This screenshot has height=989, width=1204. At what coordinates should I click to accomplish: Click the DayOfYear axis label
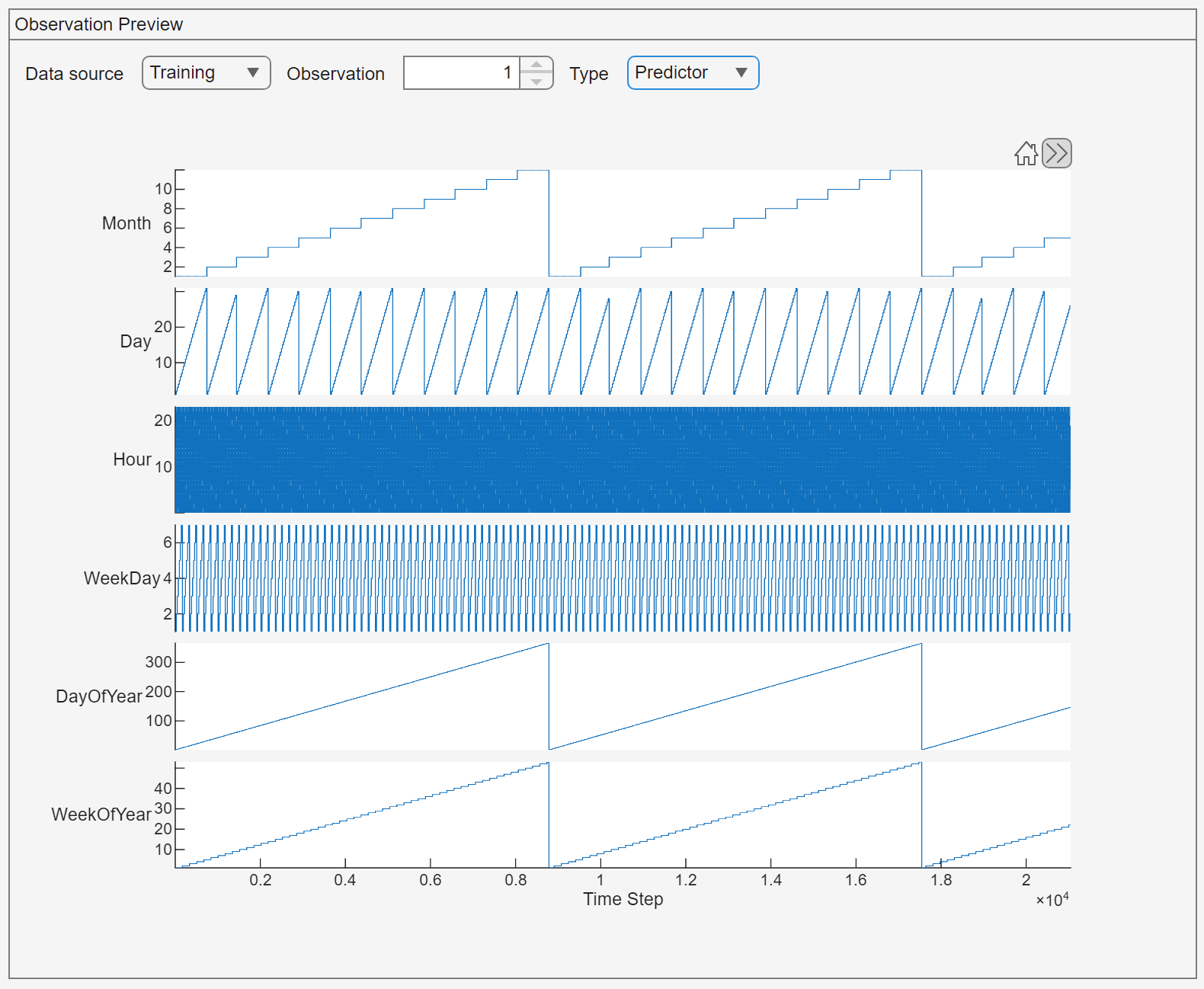(99, 696)
